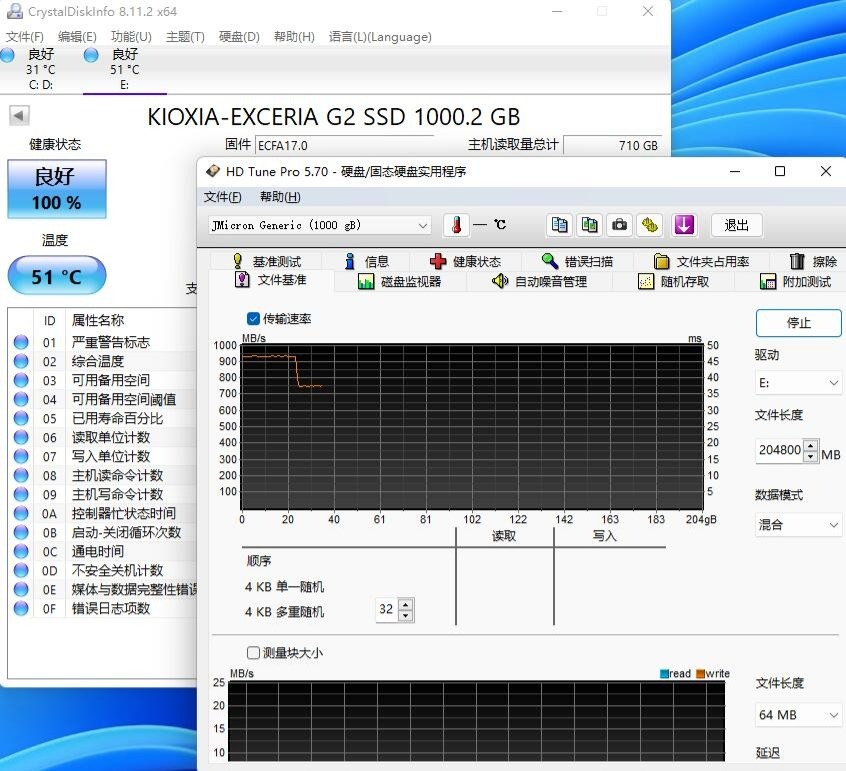Save screenshot with the camera icon
The width and height of the screenshot is (846, 771).
point(619,224)
